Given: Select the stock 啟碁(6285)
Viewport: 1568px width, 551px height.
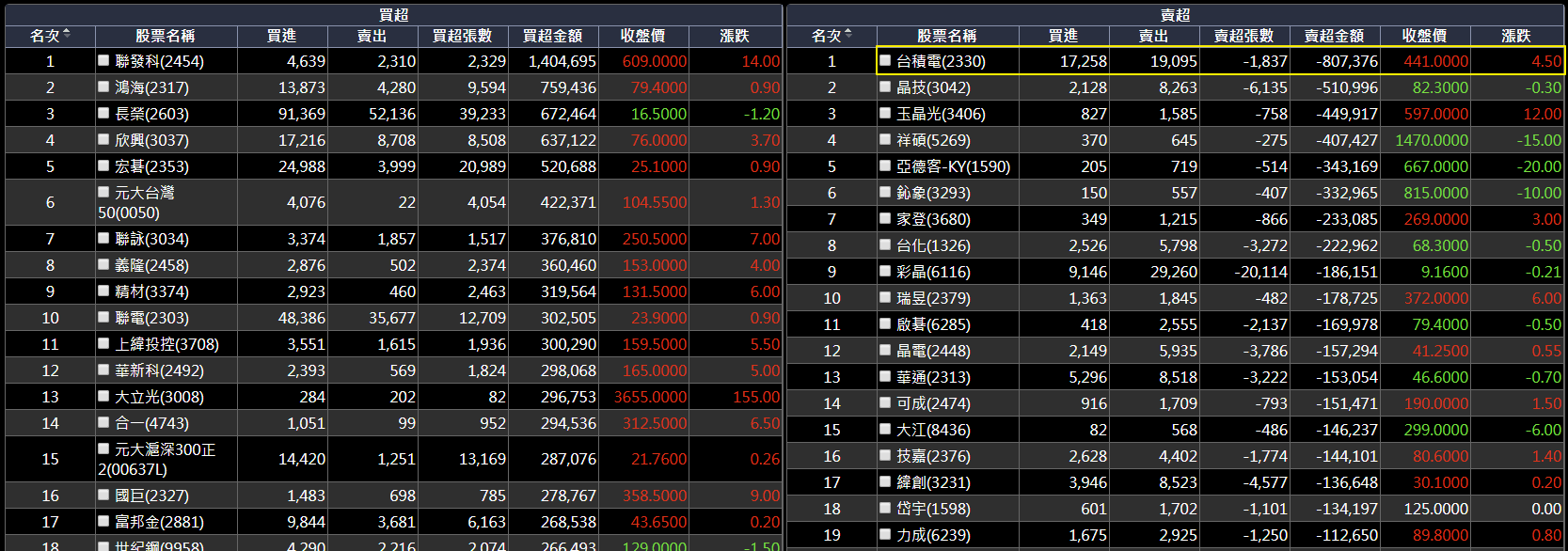Looking at the screenshot, I should pyautogui.click(x=933, y=324).
